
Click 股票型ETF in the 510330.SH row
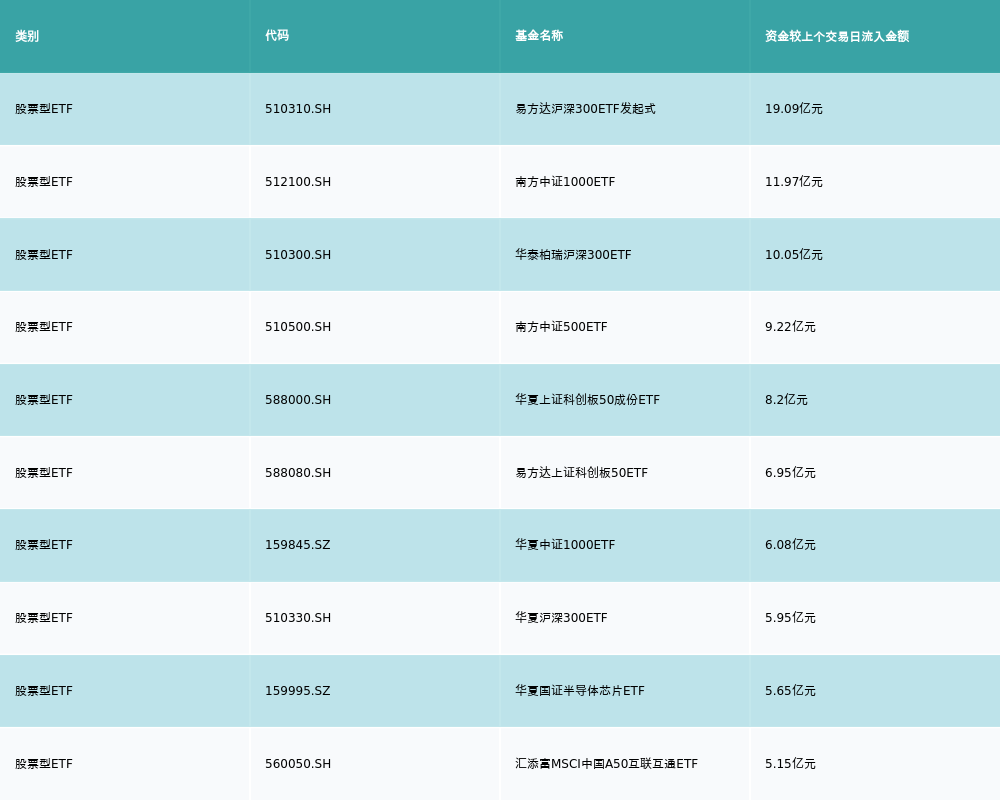click(44, 618)
